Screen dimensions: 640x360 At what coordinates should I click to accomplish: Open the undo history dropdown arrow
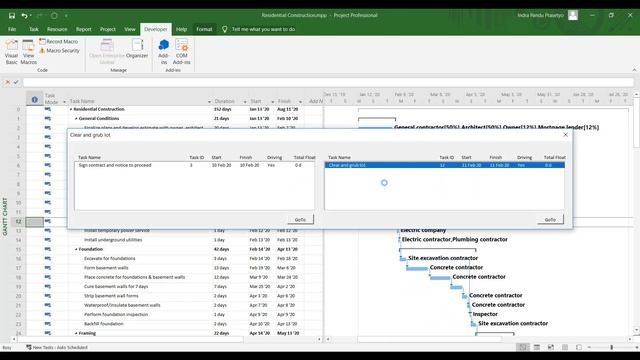click(x=31, y=16)
